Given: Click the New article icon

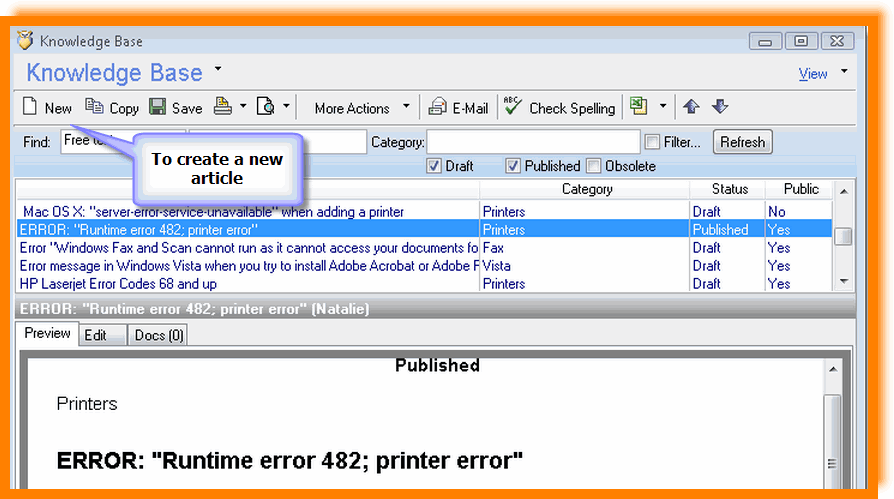Looking at the screenshot, I should (31, 107).
